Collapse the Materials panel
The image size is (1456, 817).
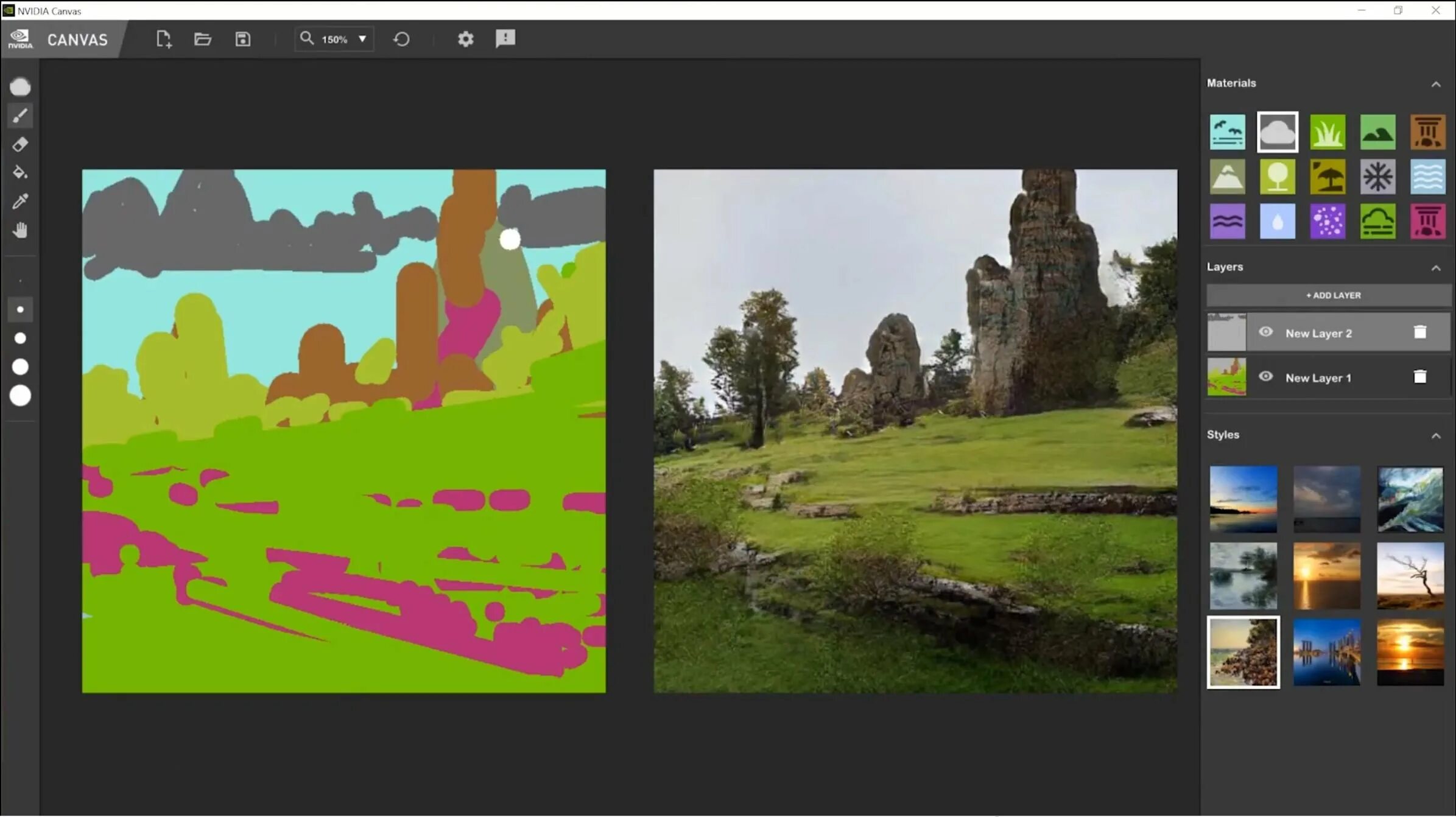1435,84
